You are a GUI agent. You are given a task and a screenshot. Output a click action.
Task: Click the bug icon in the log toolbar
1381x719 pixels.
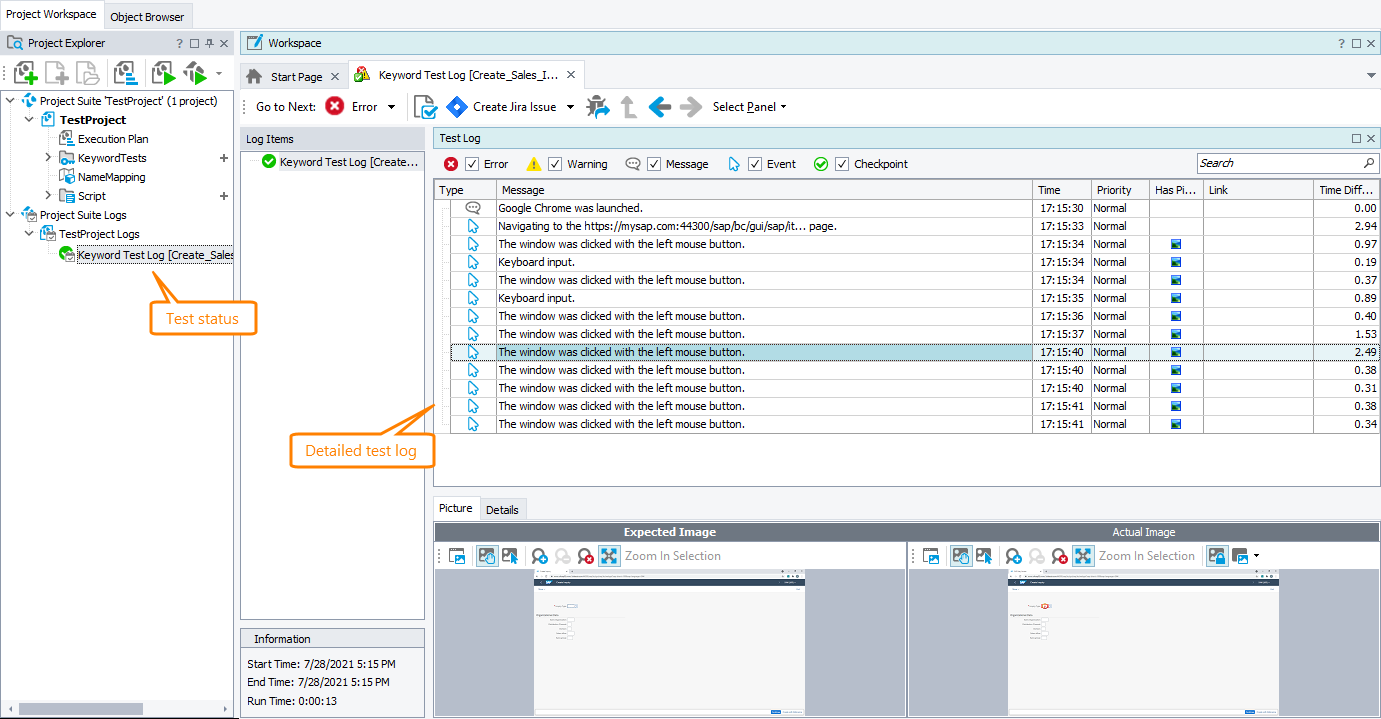pos(597,107)
